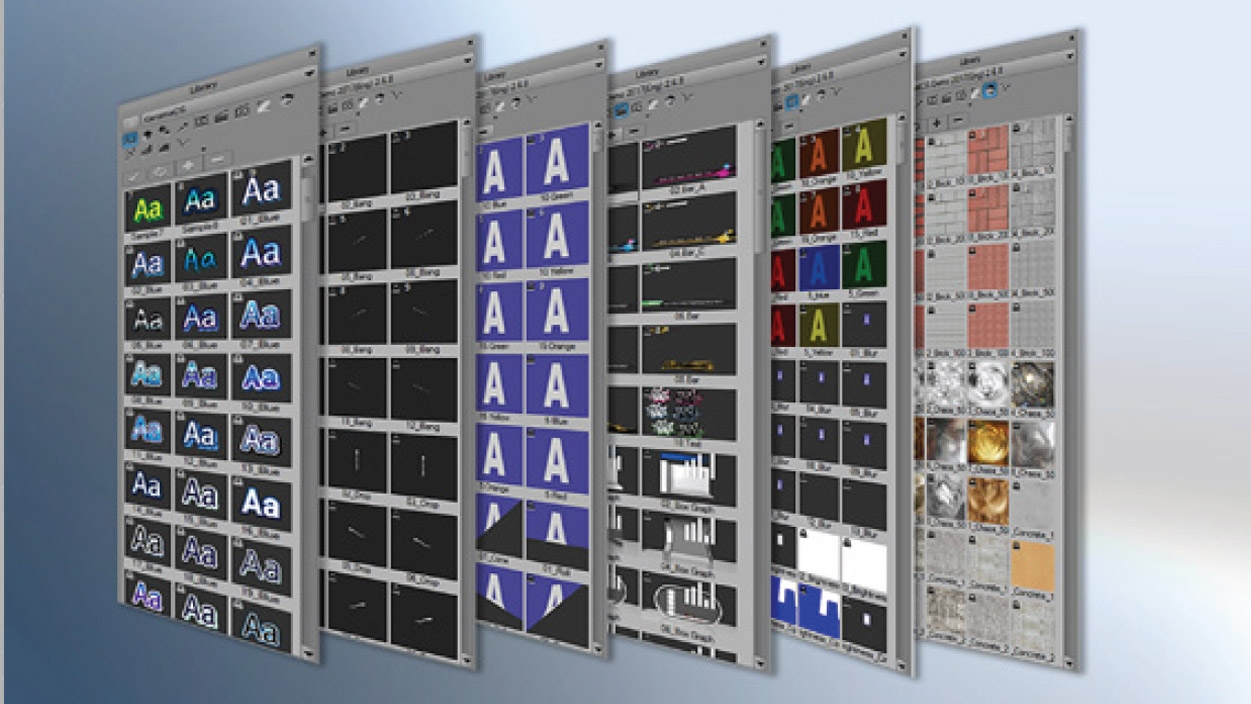Viewport: 1251px width, 704px height.
Task: Click the minus button in the Bang library panel
Action: tap(346, 130)
